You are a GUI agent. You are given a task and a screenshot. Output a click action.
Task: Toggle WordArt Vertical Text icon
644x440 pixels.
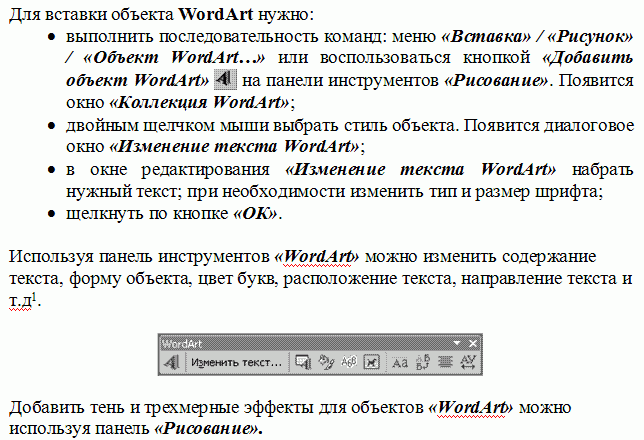pyautogui.click(x=423, y=362)
